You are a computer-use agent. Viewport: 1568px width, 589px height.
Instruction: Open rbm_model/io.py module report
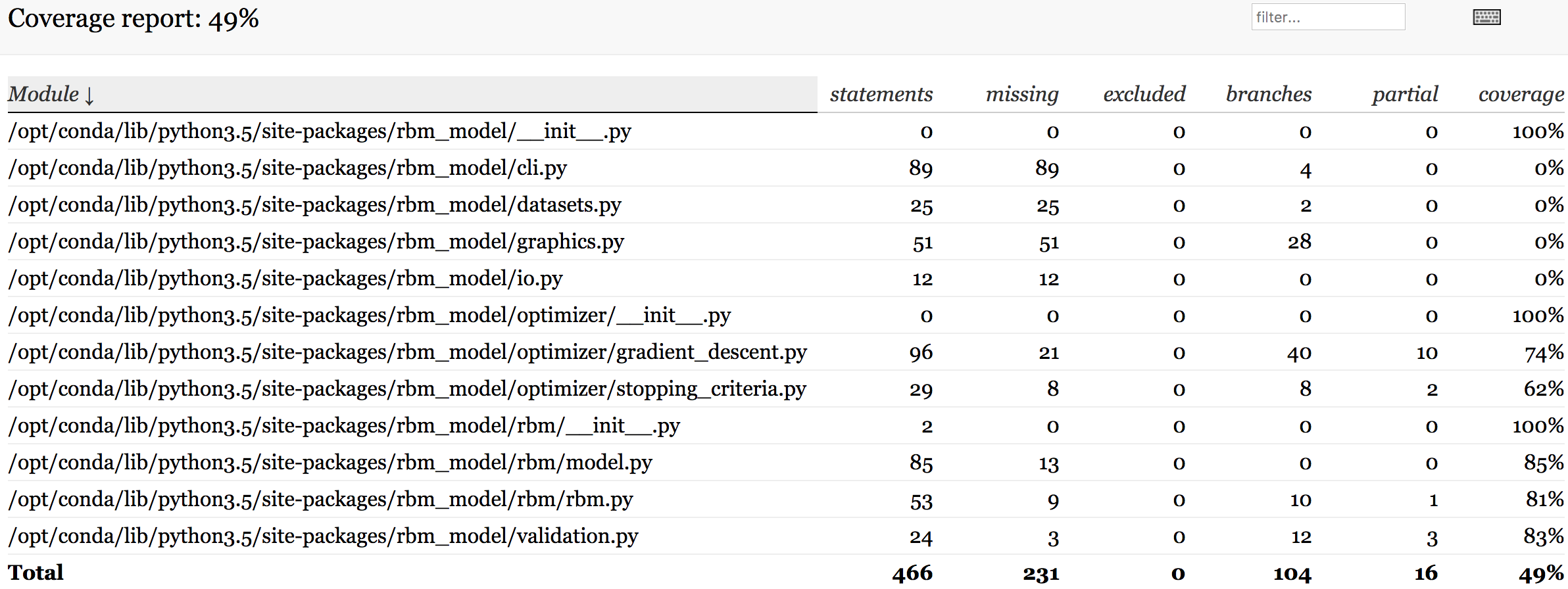pyautogui.click(x=285, y=279)
